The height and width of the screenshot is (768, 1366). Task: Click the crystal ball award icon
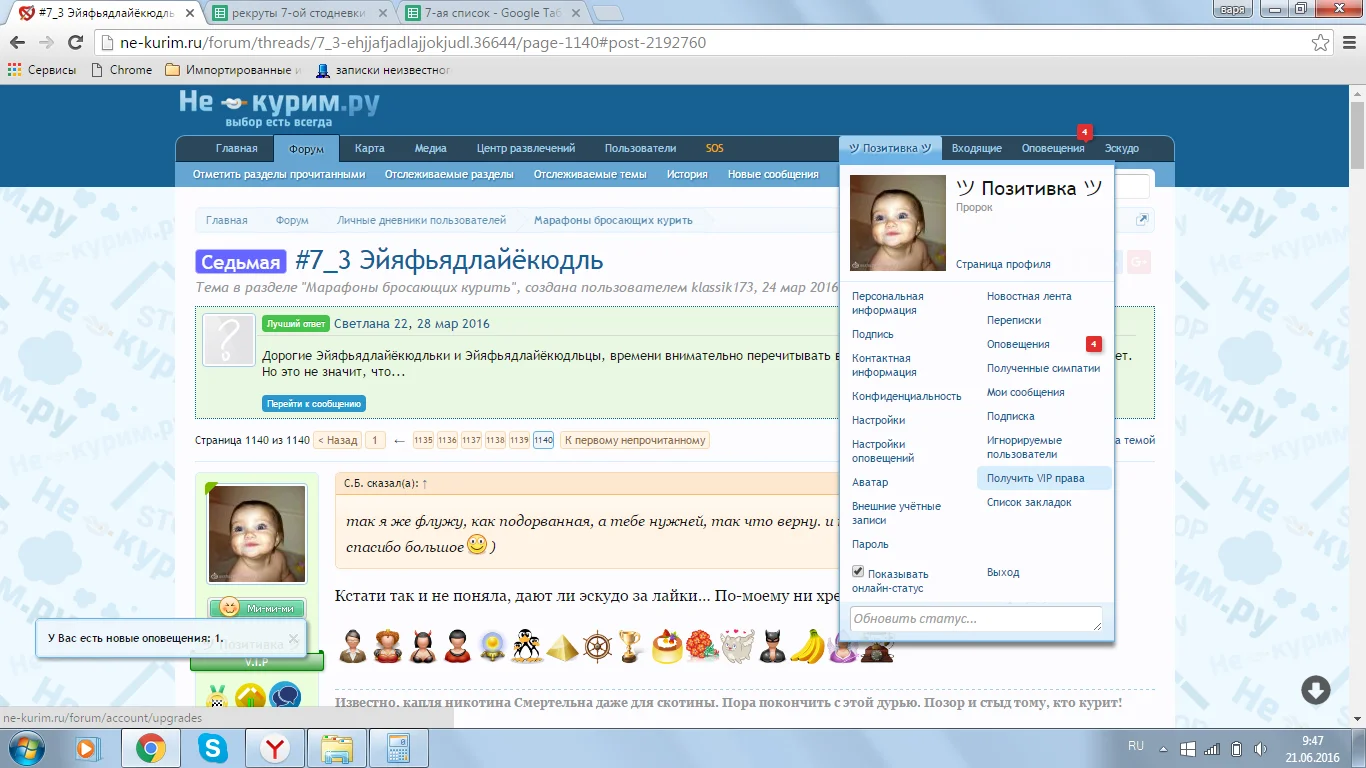(x=491, y=646)
